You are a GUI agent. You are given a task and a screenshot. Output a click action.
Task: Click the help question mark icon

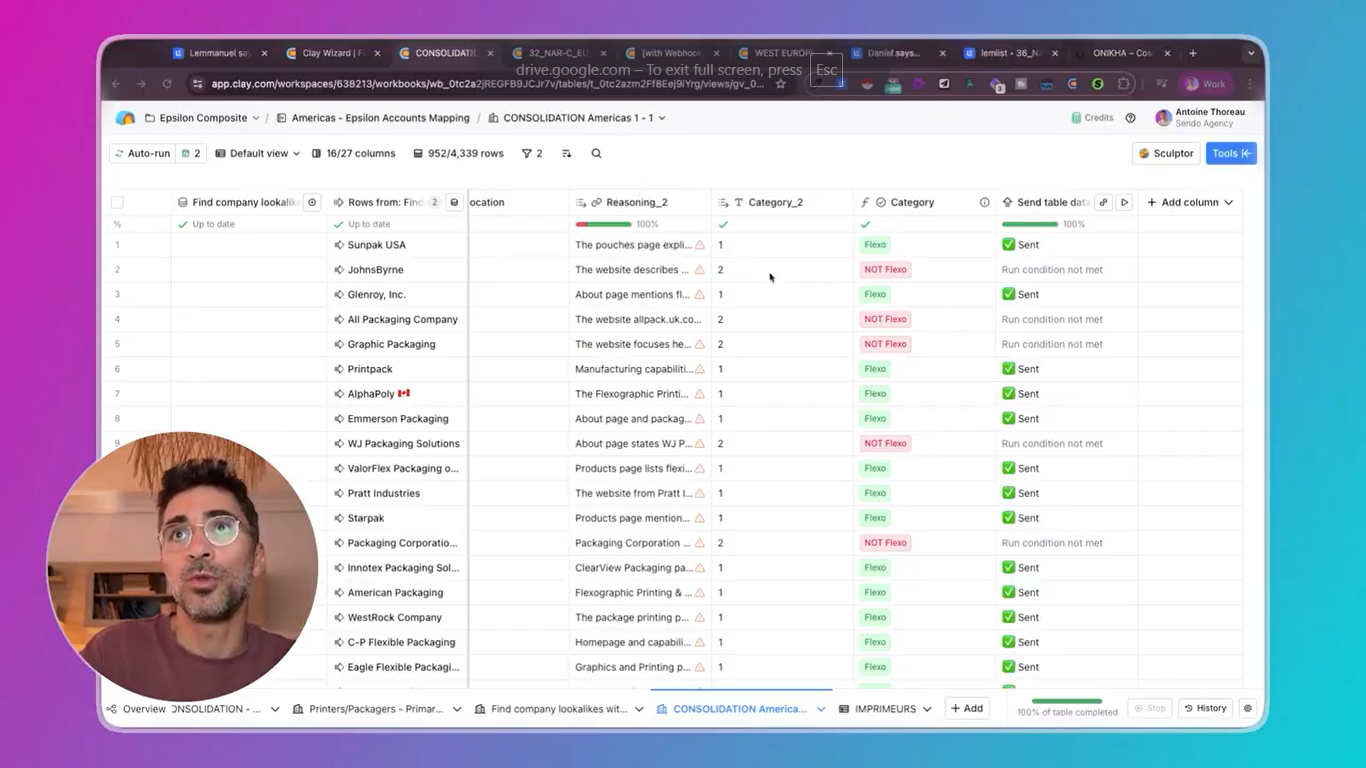coord(1130,118)
